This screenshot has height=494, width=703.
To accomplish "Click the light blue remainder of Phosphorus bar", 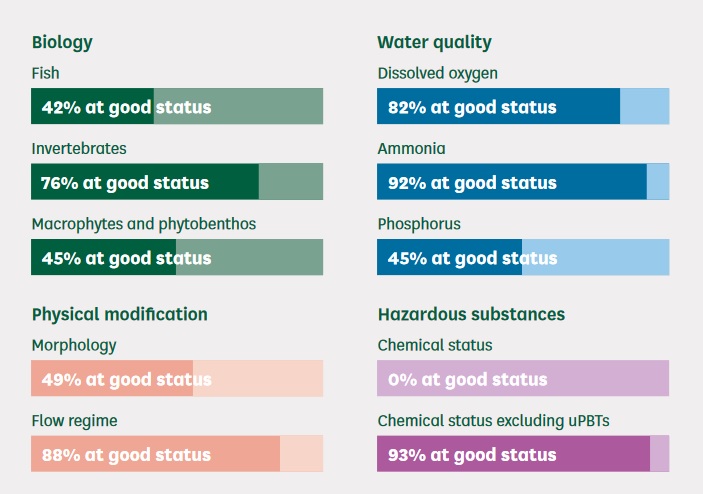I will [x=595, y=257].
